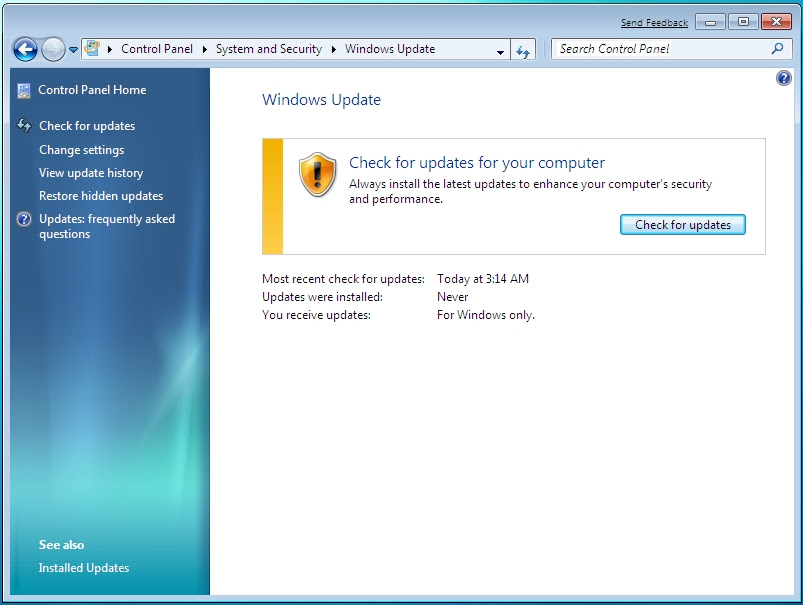Click the FAQ question mark icon in the sidebar
803x605 pixels.
click(x=24, y=219)
